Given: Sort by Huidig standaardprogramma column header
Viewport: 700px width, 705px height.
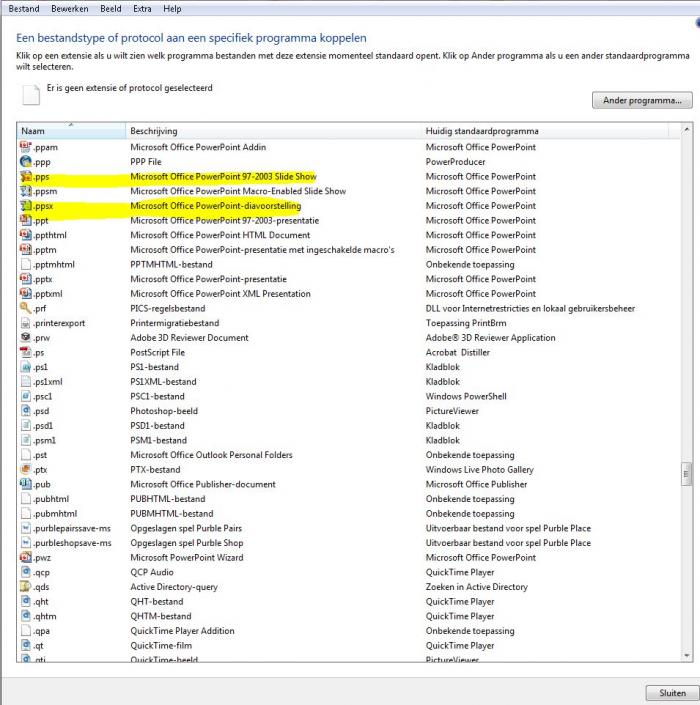Looking at the screenshot, I should [x=544, y=131].
